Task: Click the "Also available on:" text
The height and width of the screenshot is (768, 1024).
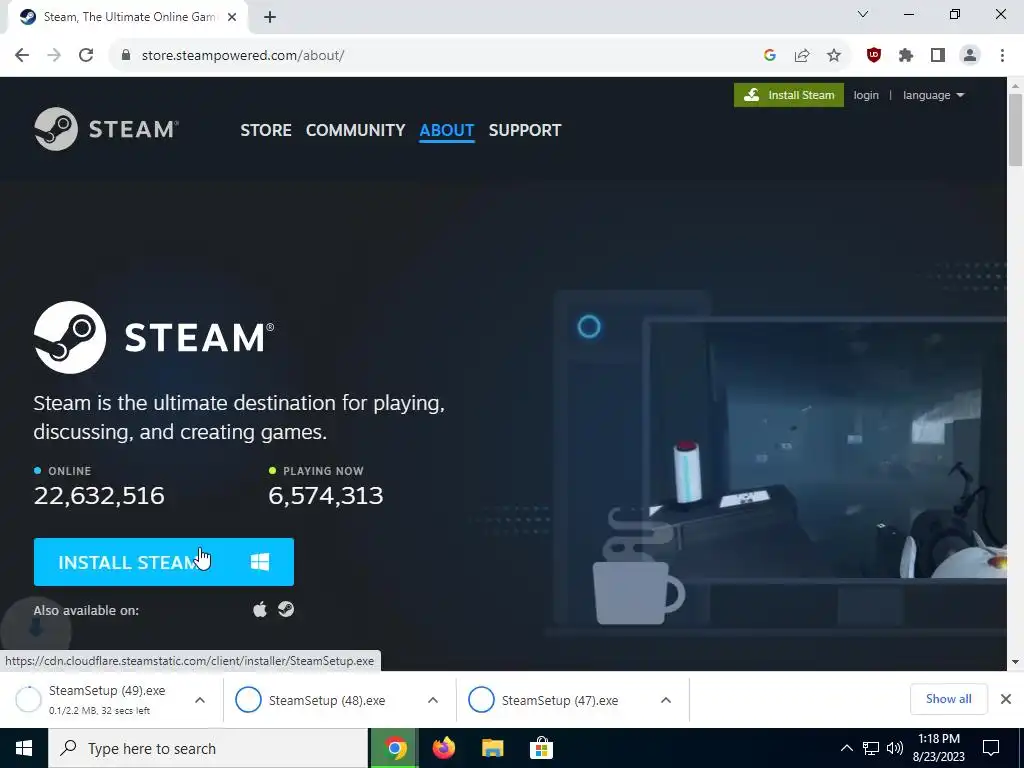Action: (x=86, y=611)
